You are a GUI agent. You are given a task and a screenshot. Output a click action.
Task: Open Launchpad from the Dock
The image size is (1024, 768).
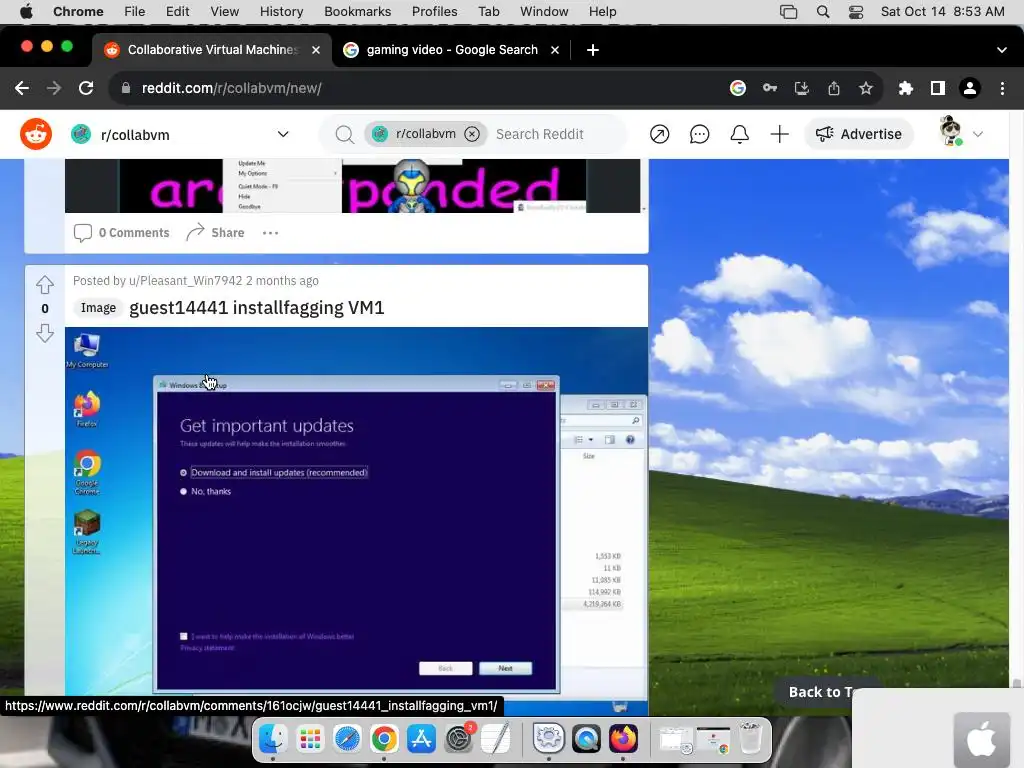[x=310, y=739]
